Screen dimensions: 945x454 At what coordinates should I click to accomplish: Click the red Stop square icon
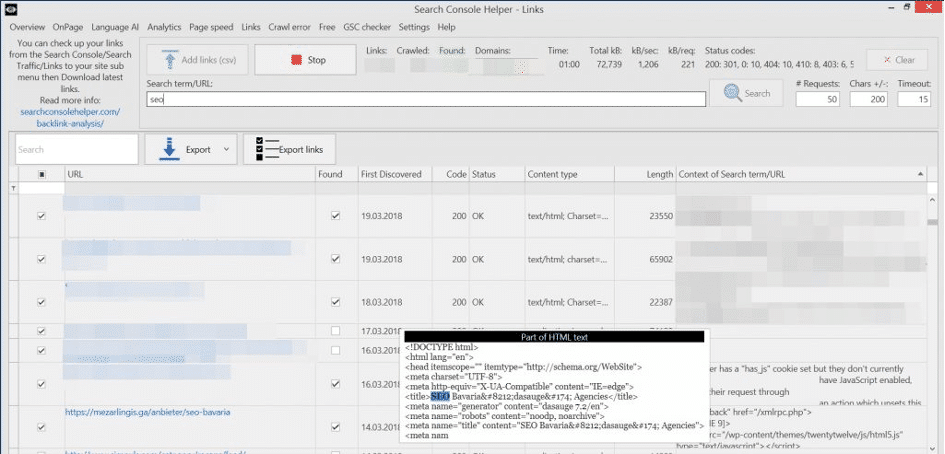(295, 60)
